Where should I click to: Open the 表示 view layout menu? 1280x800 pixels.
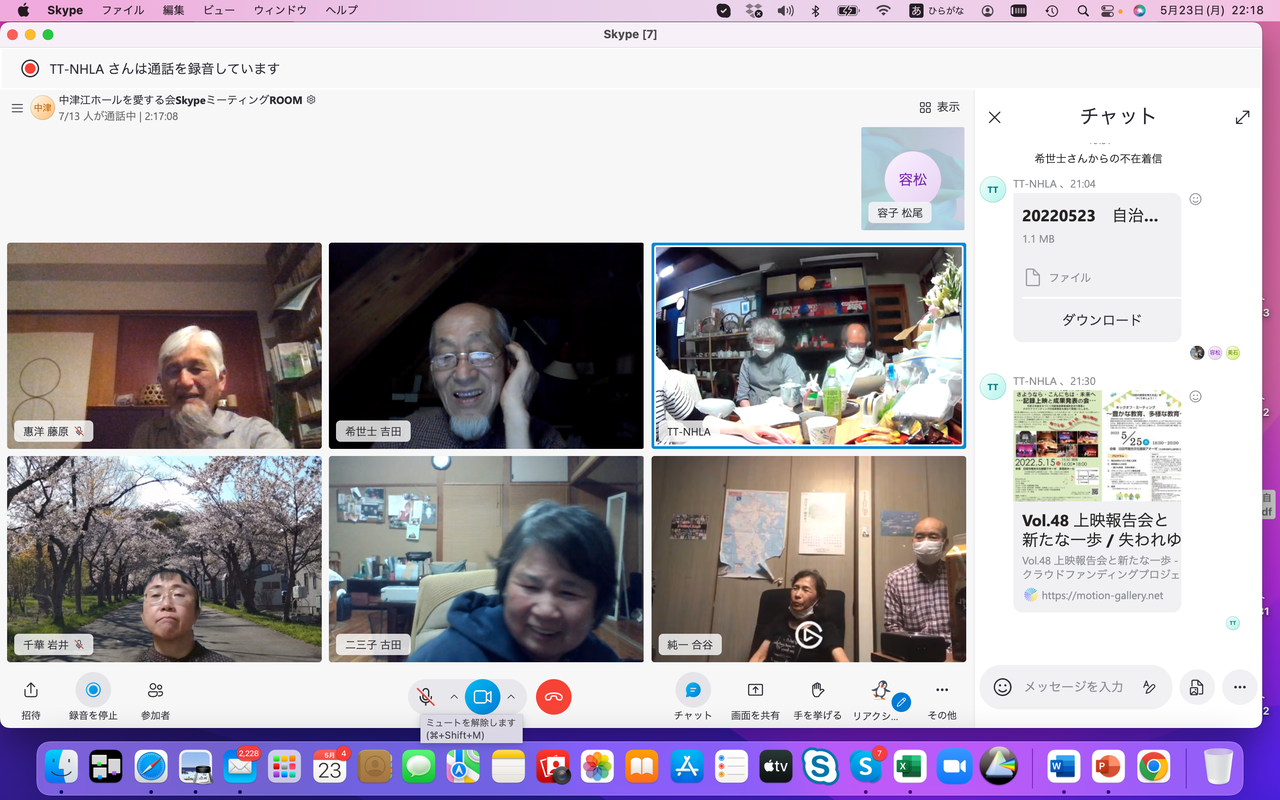(939, 107)
